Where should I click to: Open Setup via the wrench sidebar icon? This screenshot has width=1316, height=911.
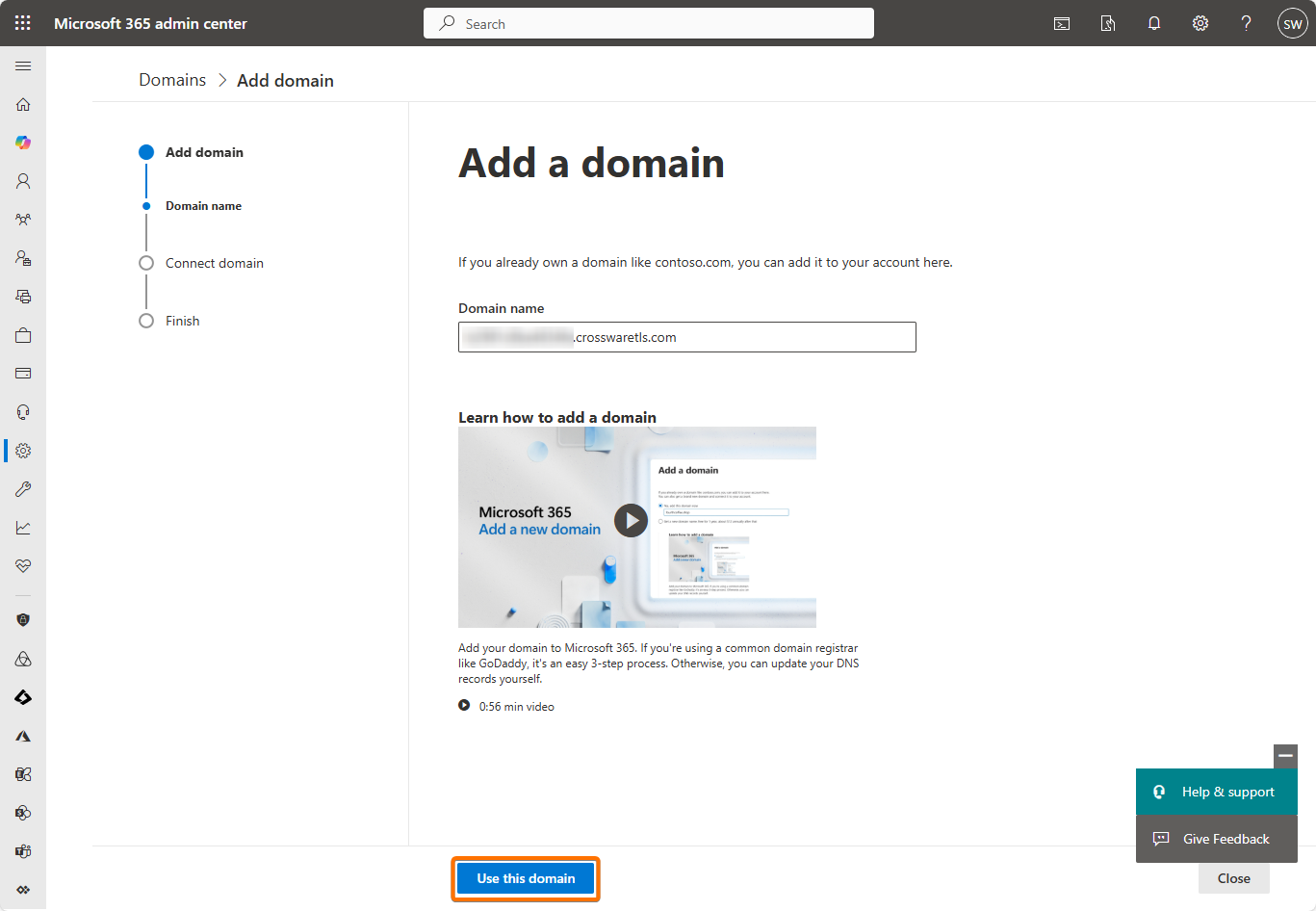tap(23, 489)
